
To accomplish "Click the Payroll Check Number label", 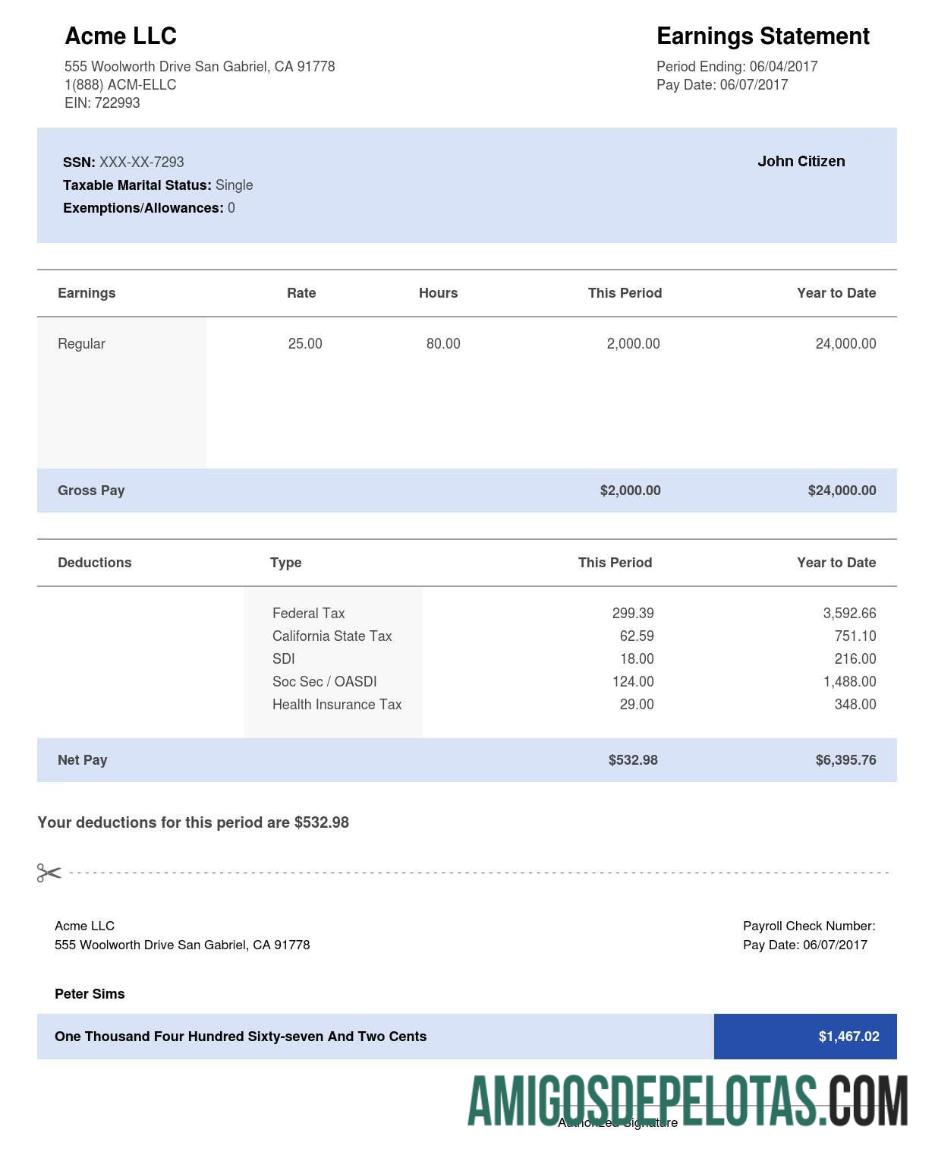I will coord(808,926).
